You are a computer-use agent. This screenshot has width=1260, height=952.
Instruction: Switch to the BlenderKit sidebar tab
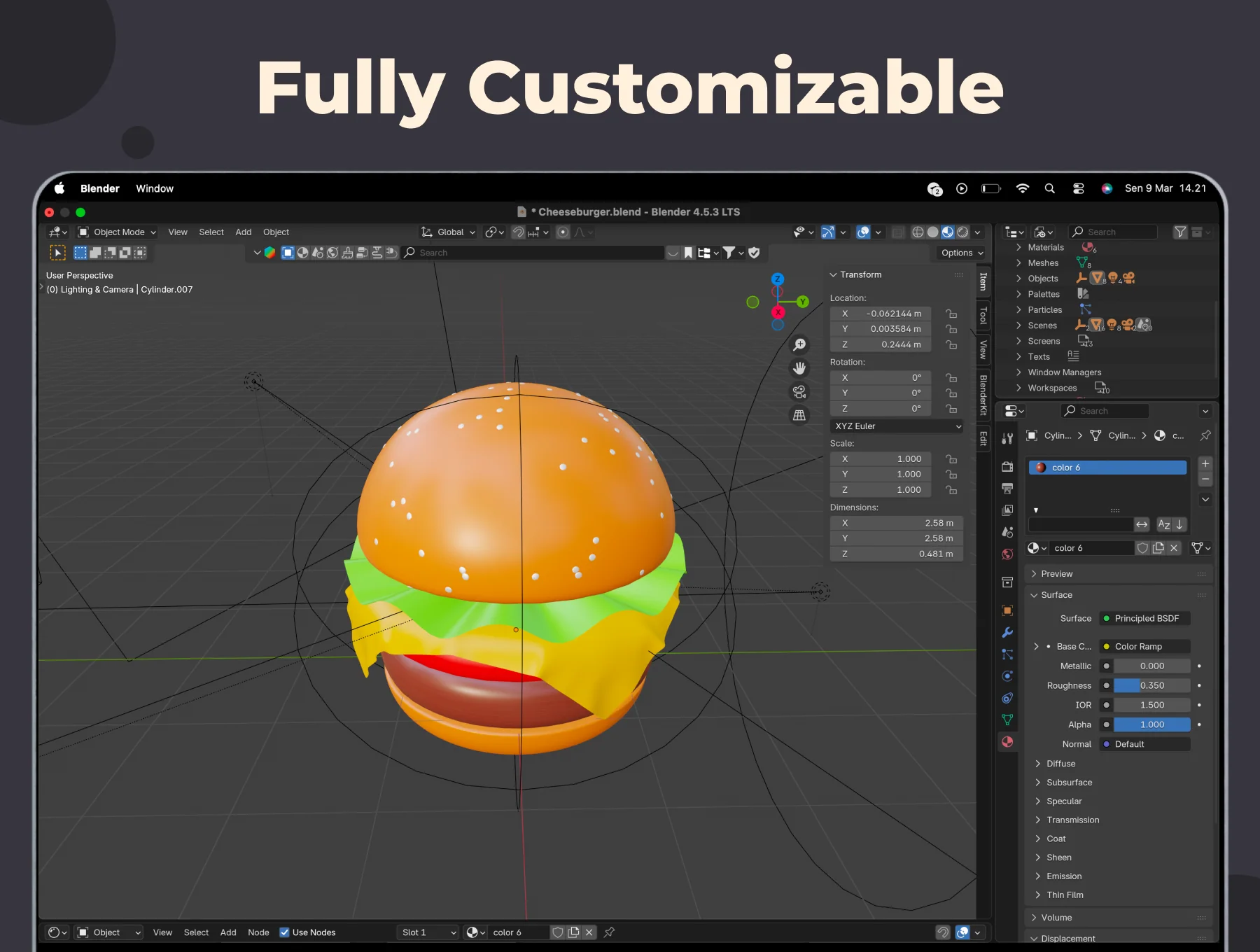(983, 395)
